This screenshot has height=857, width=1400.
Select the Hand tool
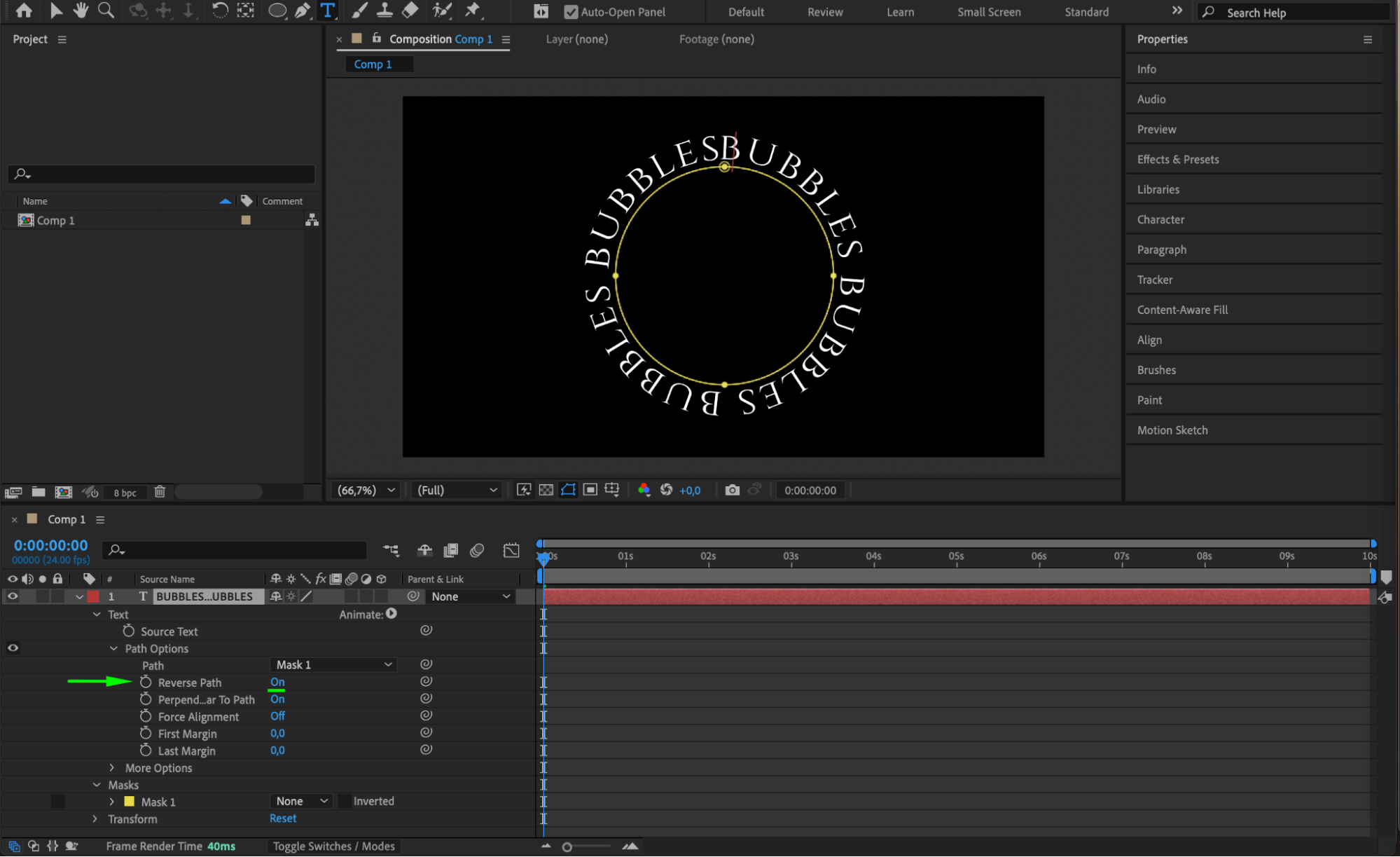pos(81,11)
